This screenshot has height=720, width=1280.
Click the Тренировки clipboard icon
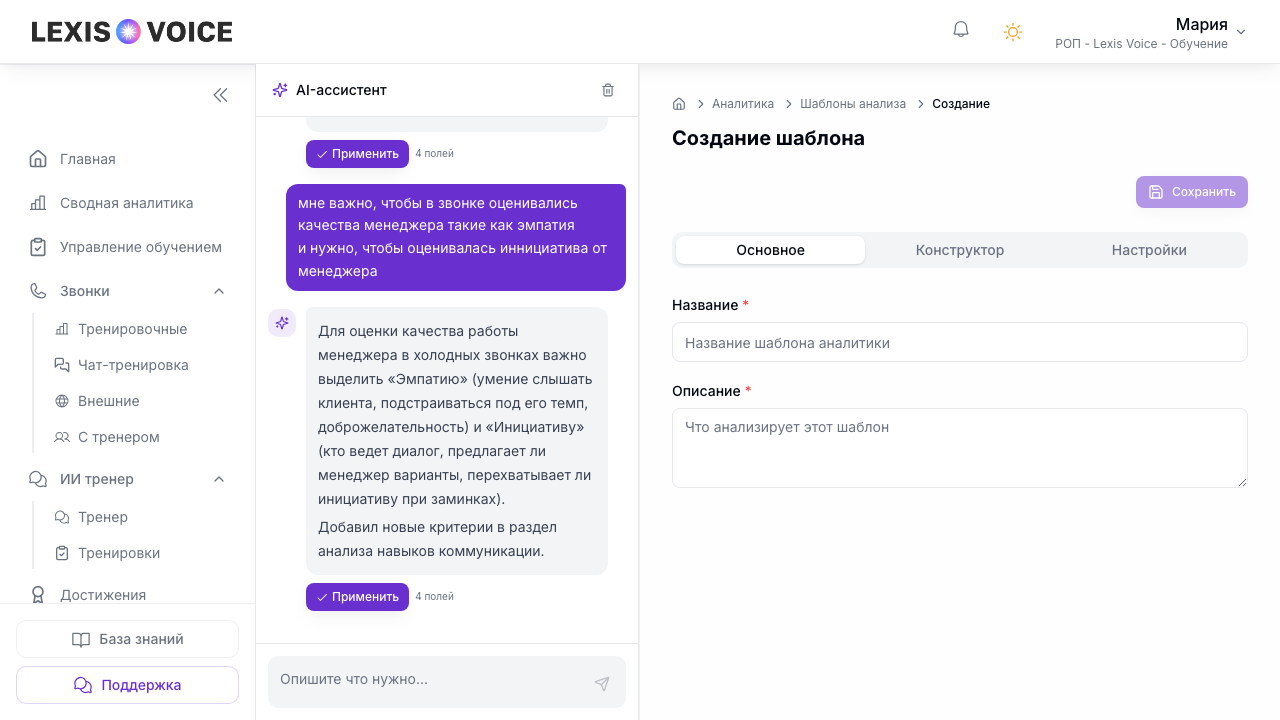62,553
